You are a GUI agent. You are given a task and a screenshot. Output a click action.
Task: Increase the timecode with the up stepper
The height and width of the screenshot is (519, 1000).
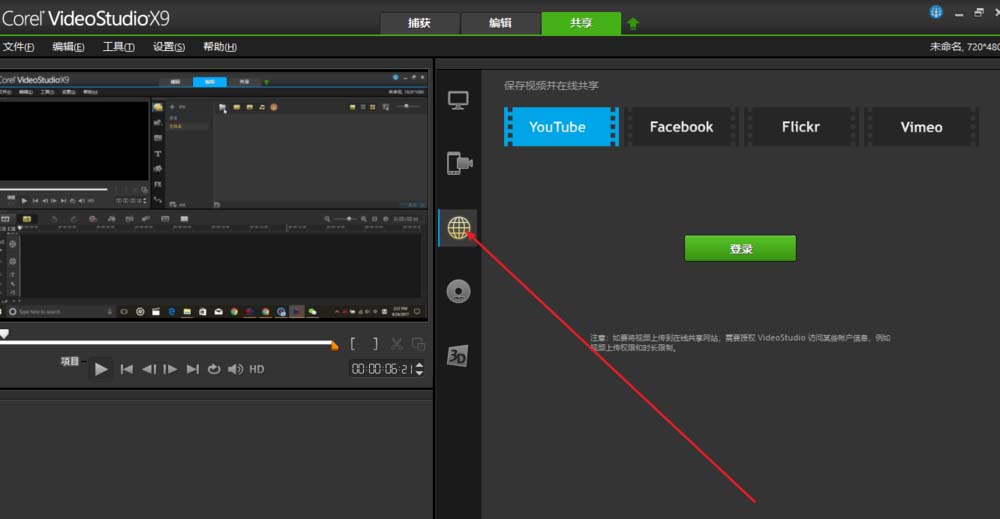coord(419,365)
